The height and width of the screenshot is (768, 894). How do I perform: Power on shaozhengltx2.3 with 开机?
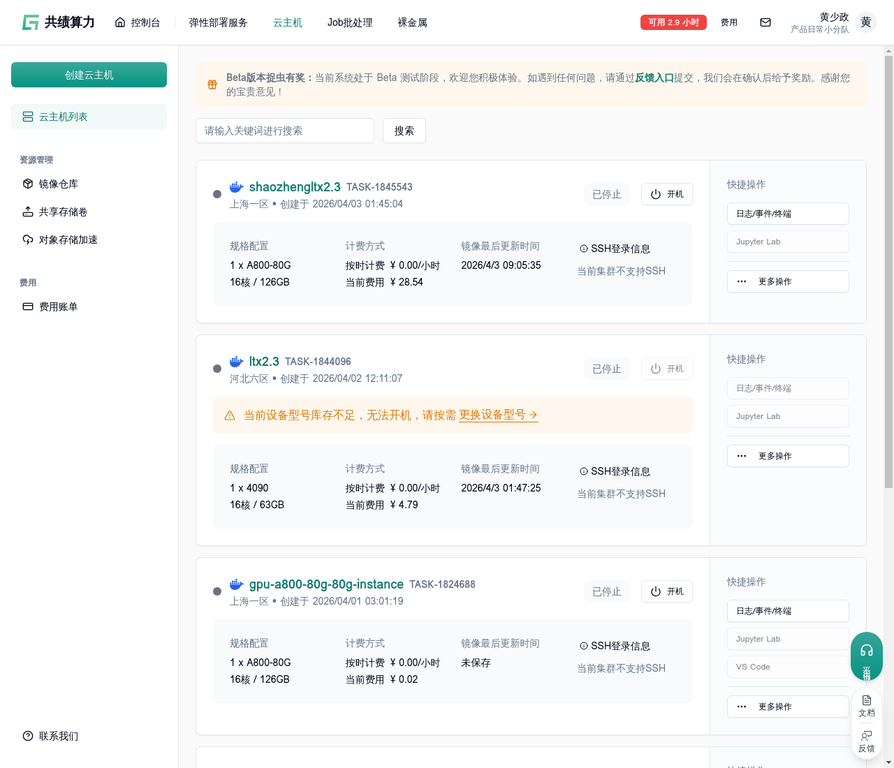(x=666, y=195)
